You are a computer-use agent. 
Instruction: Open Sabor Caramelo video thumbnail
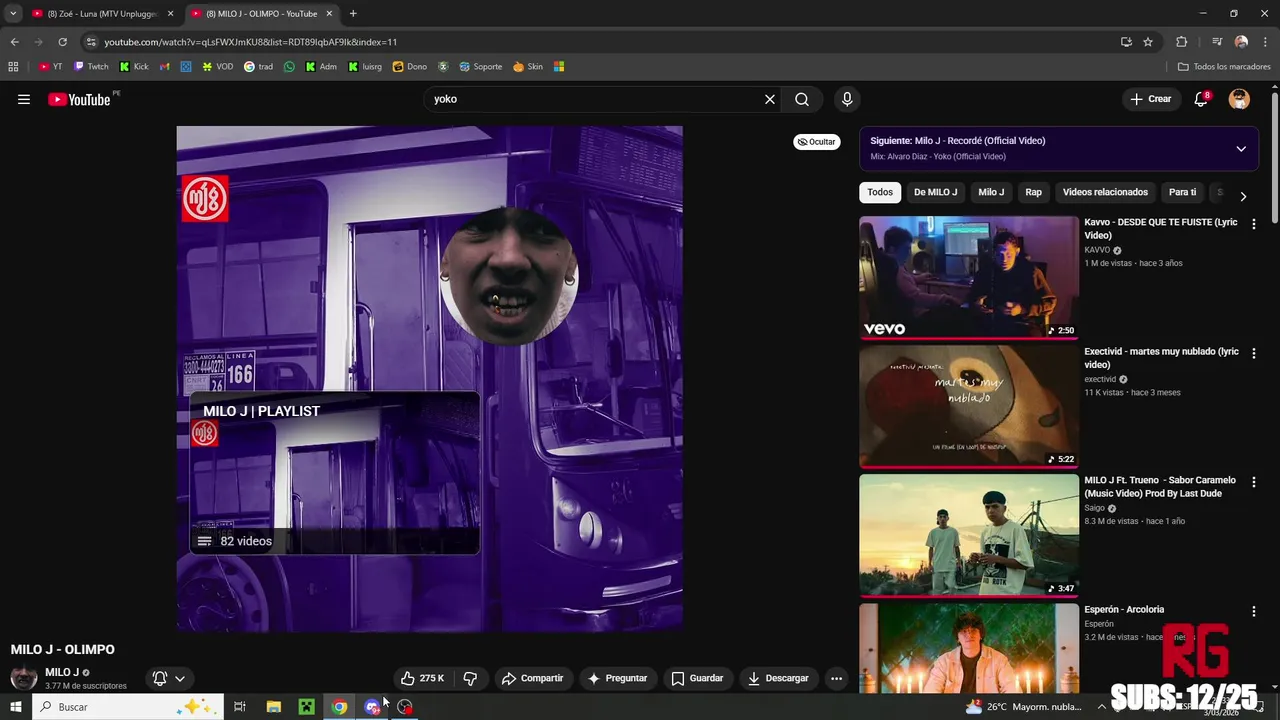click(969, 535)
